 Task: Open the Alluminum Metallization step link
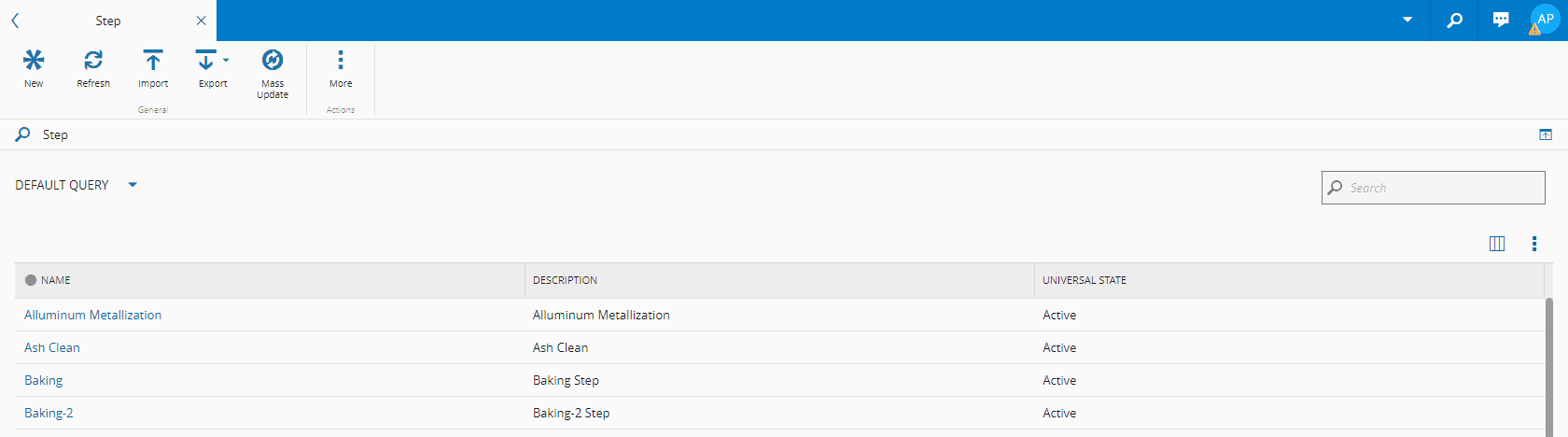92,315
